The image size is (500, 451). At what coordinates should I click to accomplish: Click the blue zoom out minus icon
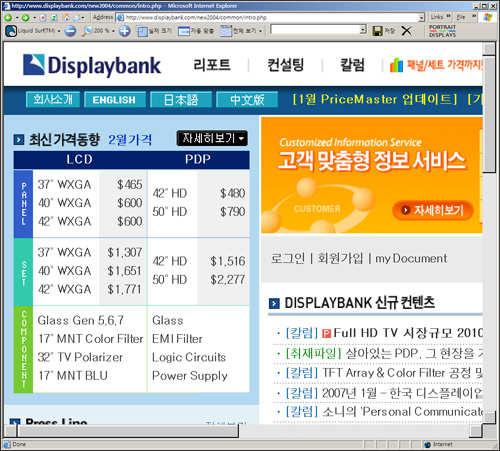coord(70,31)
